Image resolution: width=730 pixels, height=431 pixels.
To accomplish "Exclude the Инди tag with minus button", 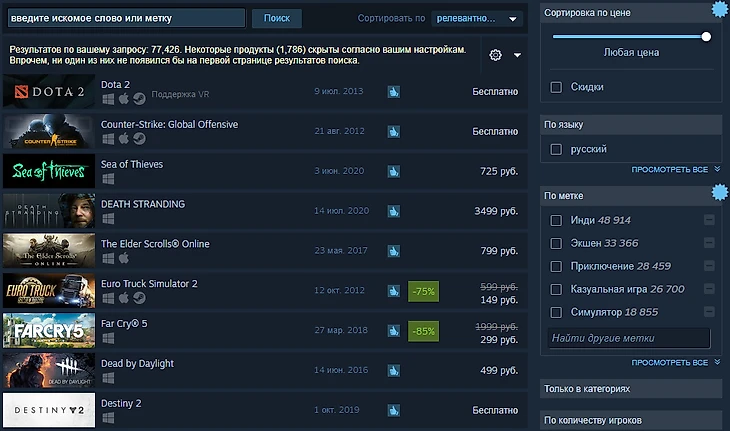I will 709,220.
